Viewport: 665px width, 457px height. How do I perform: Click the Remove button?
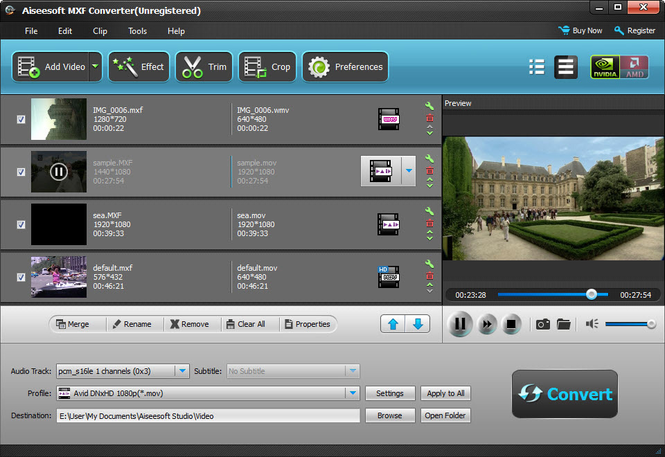pos(190,324)
